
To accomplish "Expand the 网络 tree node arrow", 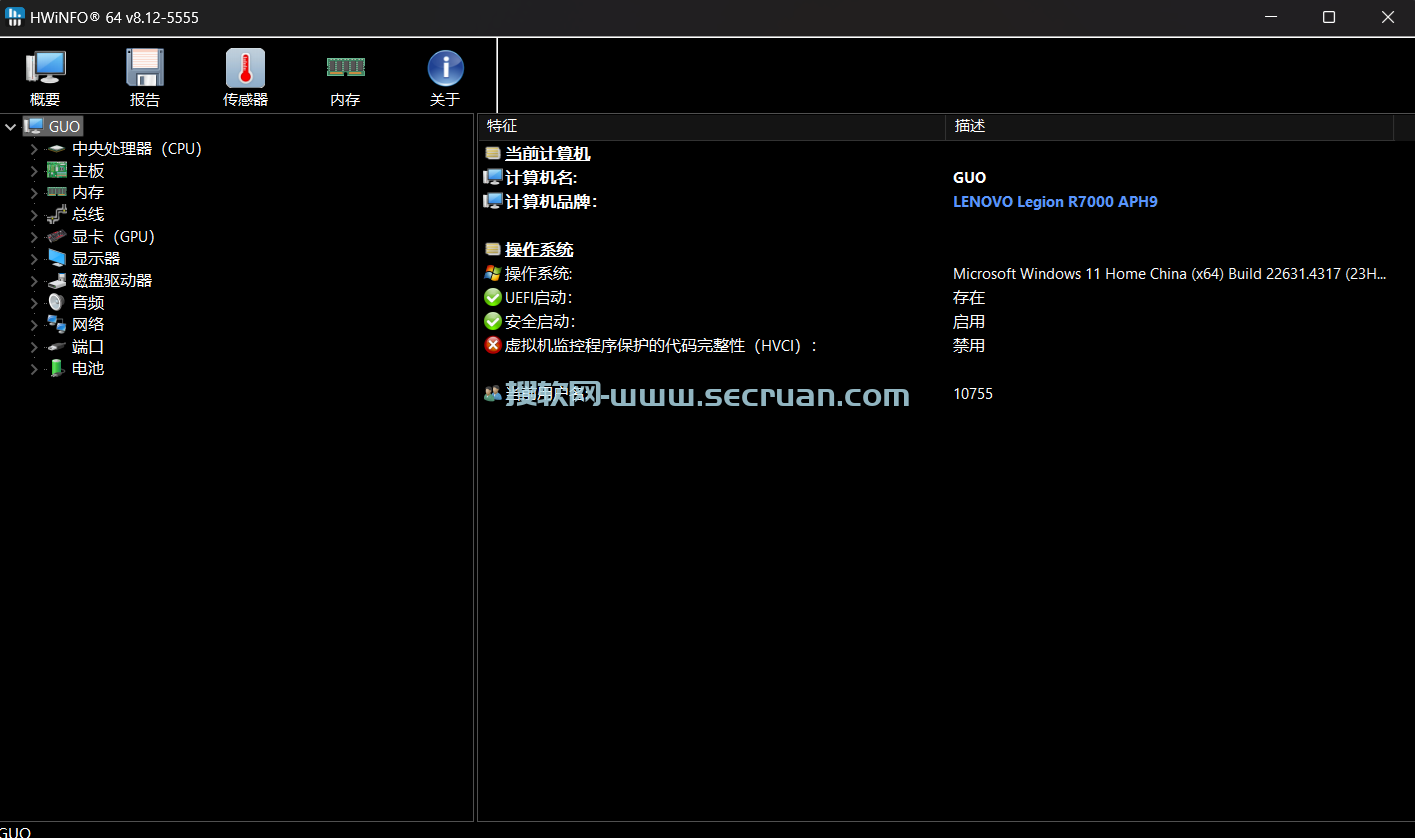I will [x=34, y=325].
